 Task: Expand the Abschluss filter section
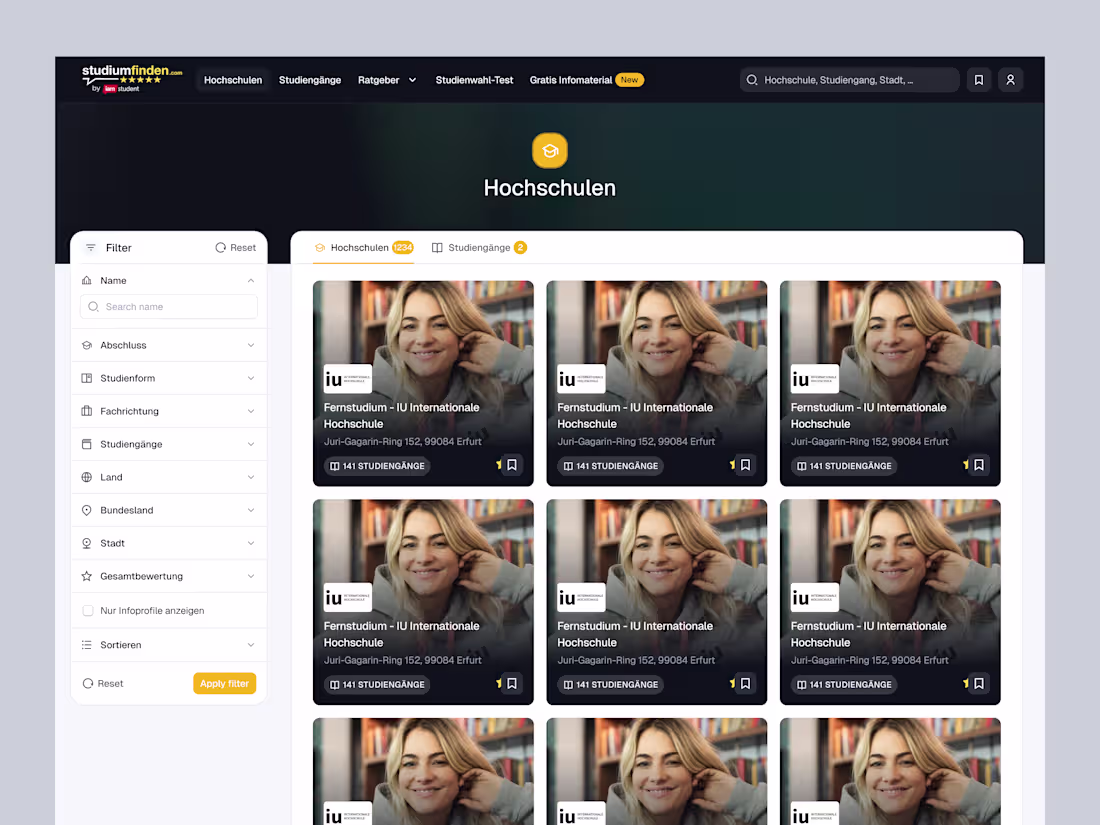point(168,344)
